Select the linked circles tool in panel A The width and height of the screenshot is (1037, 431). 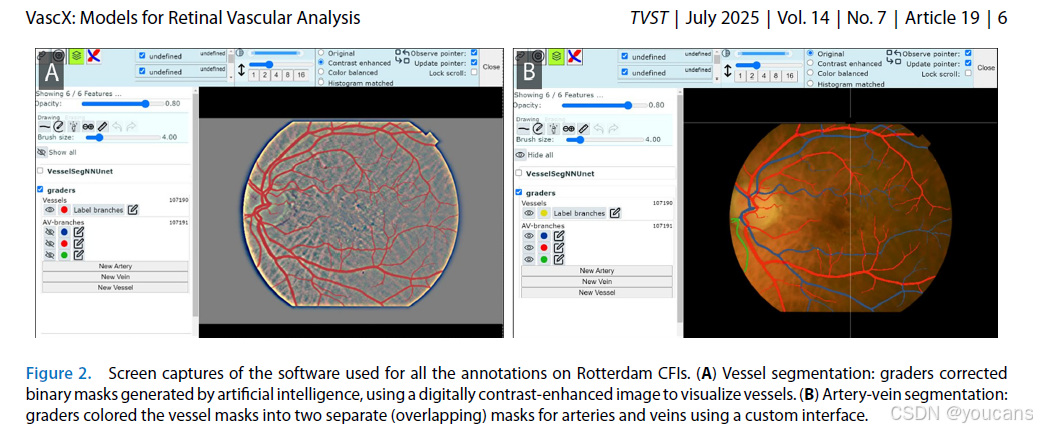click(88, 126)
